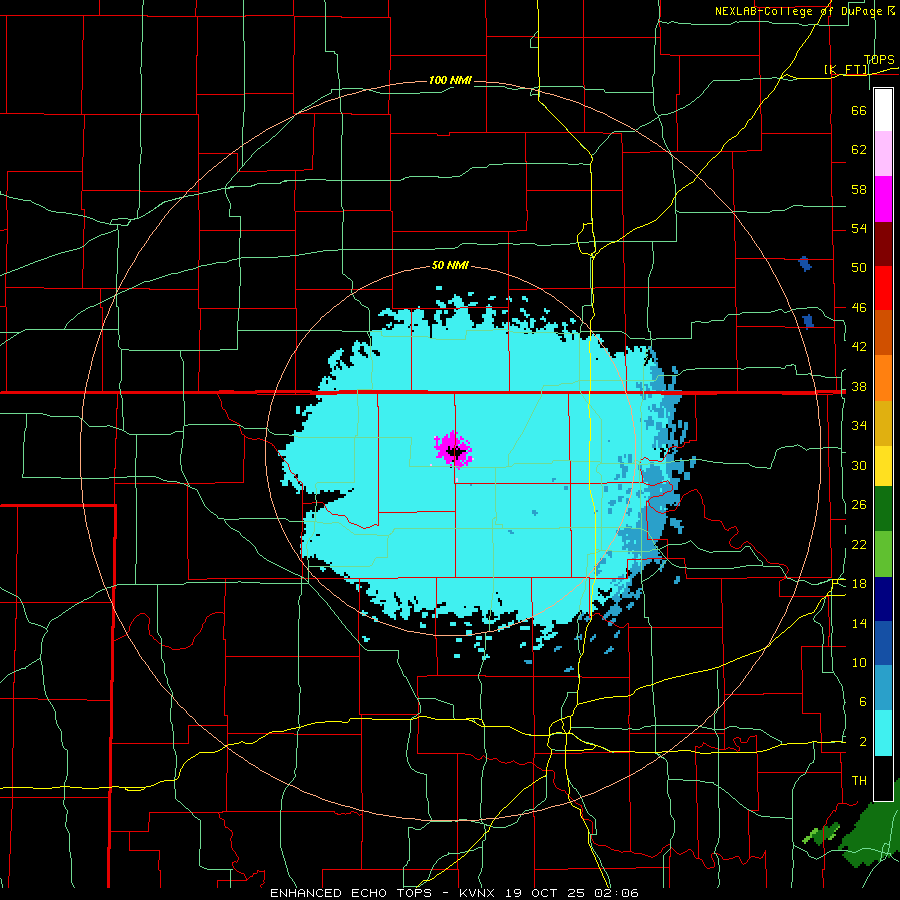Click the navy swatch in the TOPS scale
Image resolution: width=900 pixels, height=900 pixels.
(x=883, y=599)
